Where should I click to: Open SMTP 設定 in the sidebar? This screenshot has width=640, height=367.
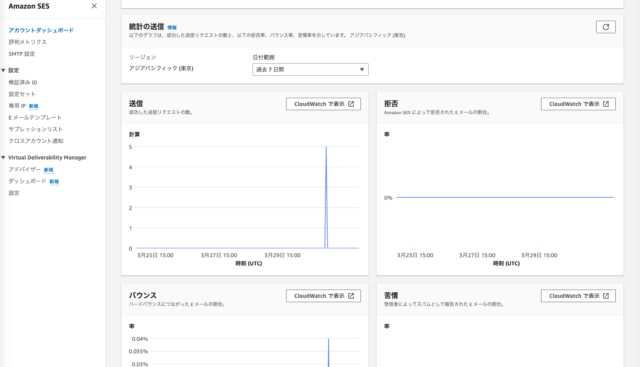[x=22, y=54]
